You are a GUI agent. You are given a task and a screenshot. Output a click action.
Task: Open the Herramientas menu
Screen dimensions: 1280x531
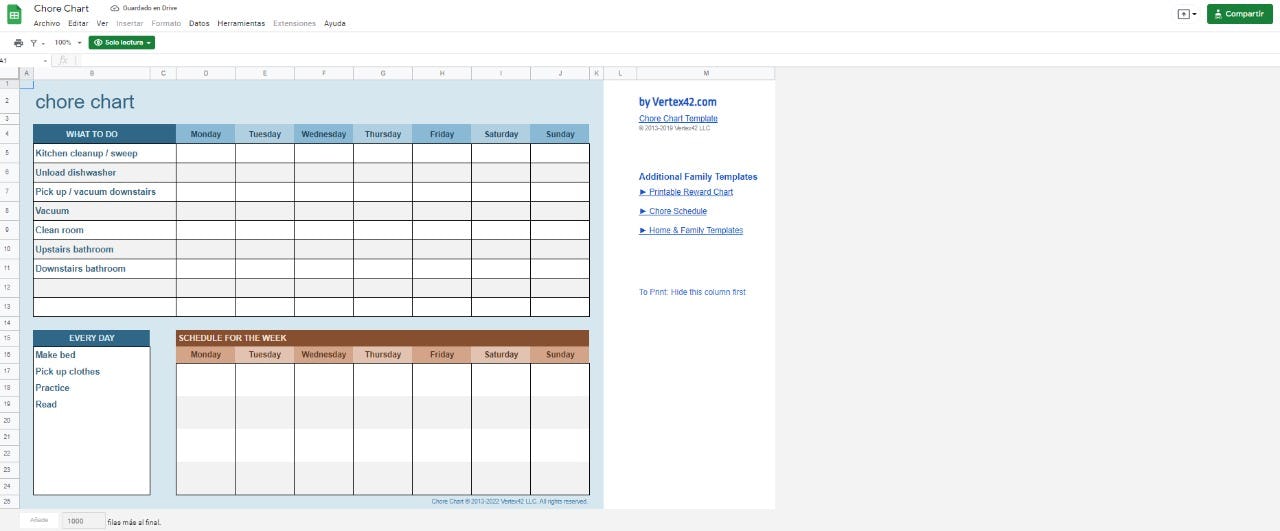241,23
